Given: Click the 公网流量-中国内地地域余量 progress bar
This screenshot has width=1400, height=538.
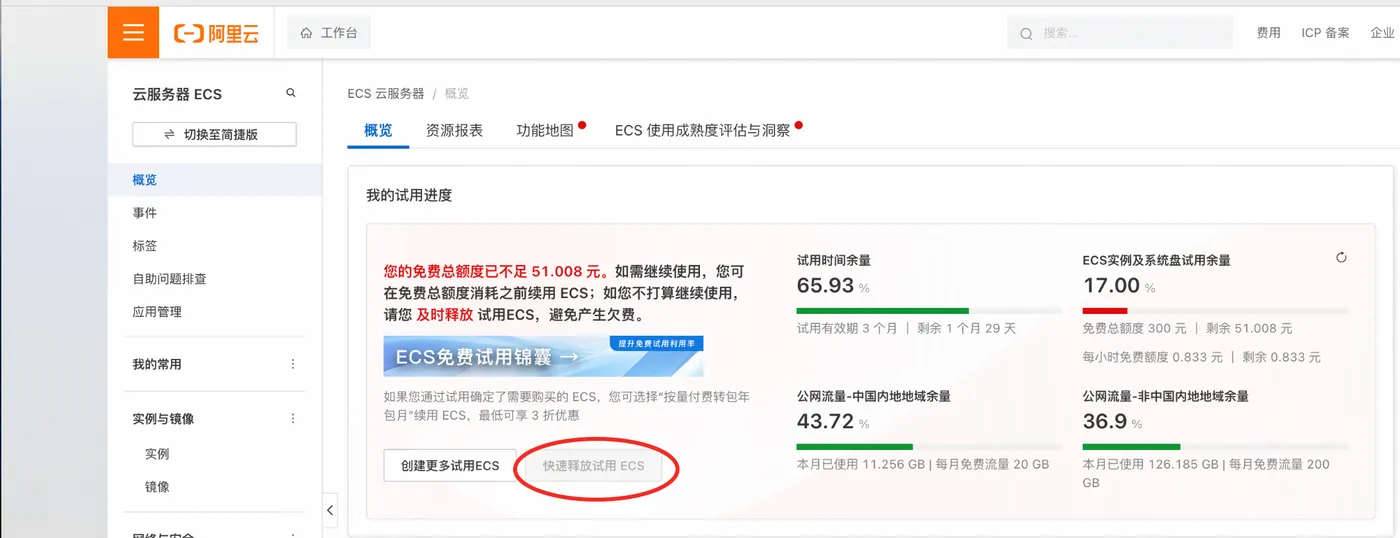Looking at the screenshot, I should pyautogui.click(x=929, y=447).
